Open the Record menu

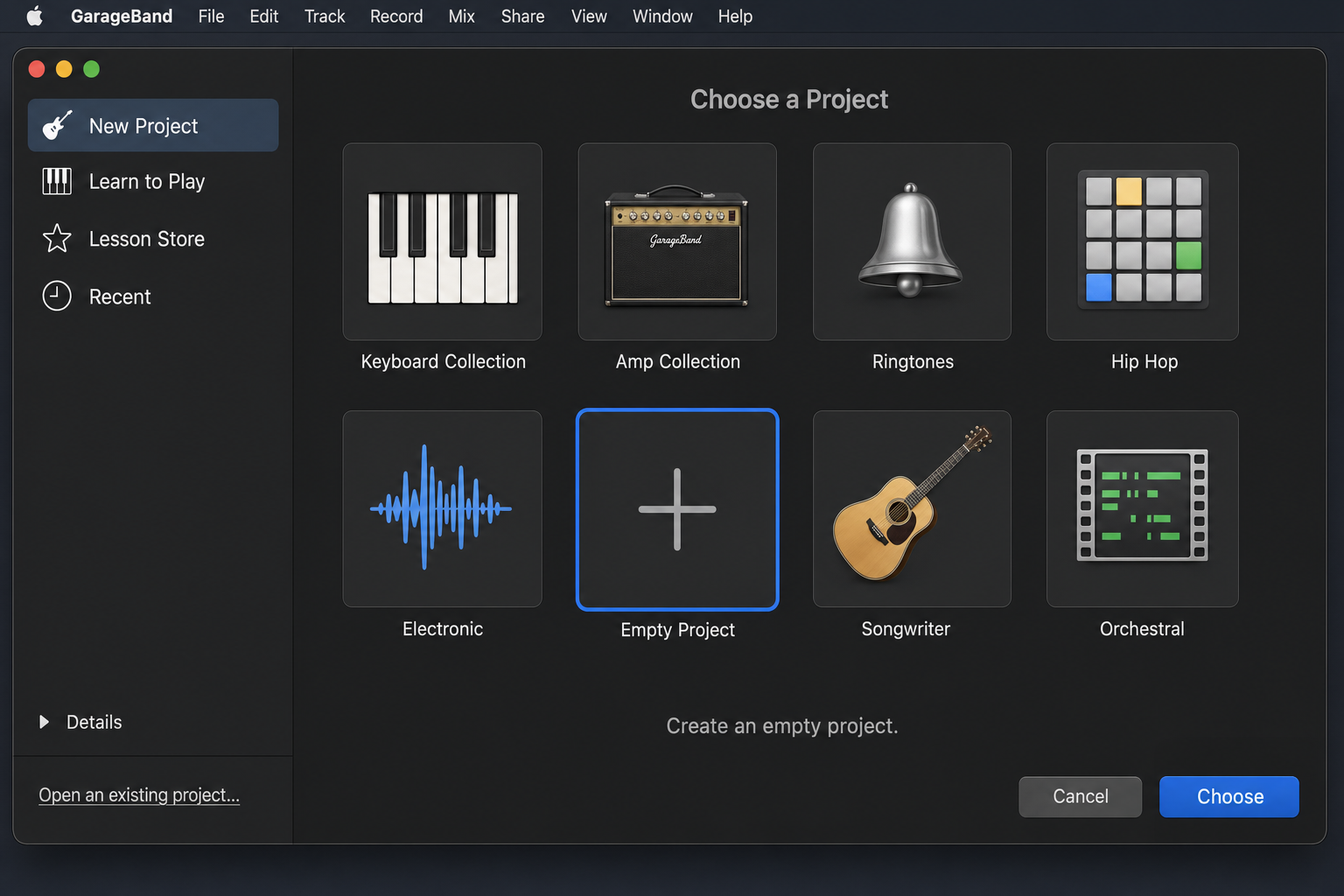(x=396, y=16)
